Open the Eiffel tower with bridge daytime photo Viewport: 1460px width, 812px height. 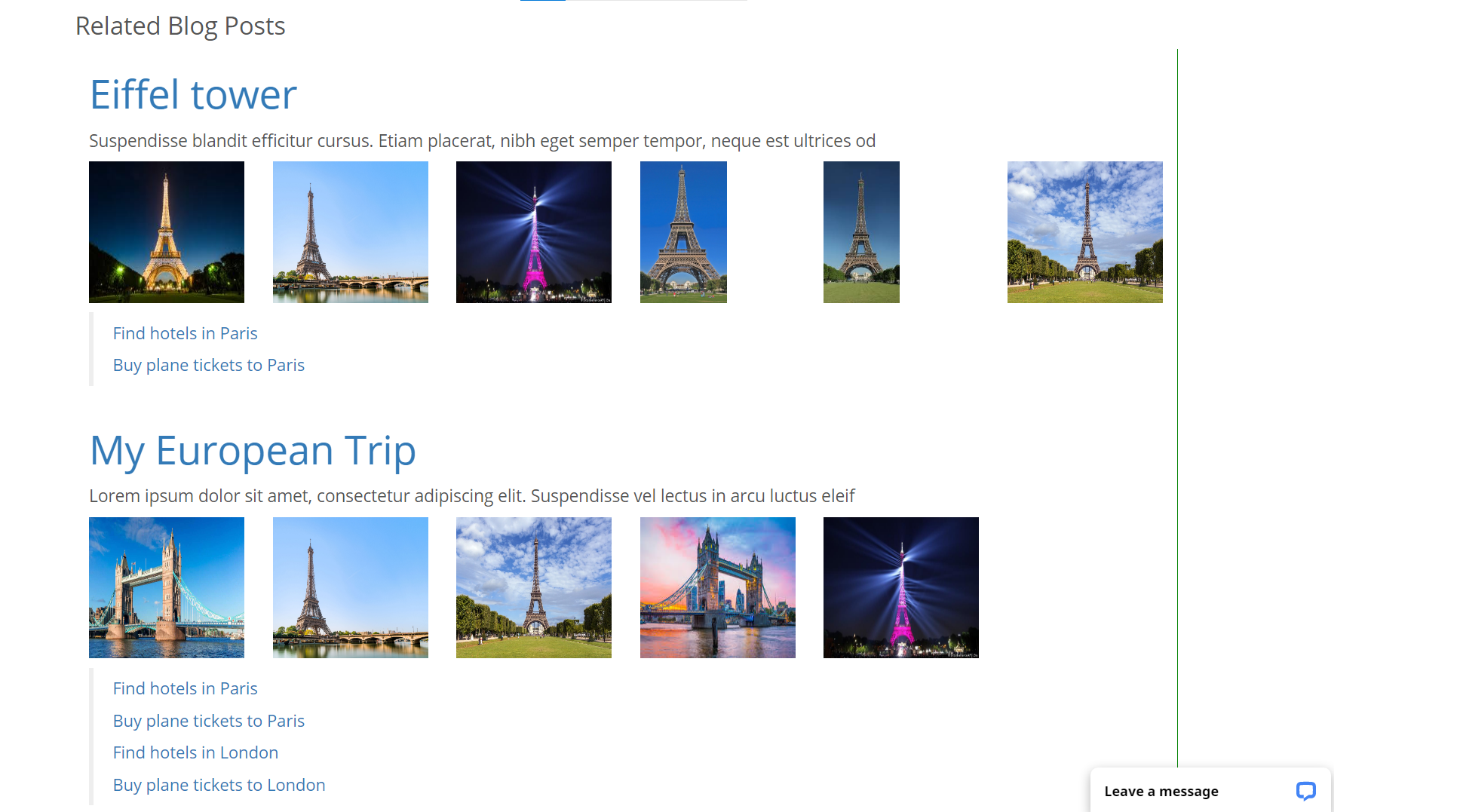(351, 231)
